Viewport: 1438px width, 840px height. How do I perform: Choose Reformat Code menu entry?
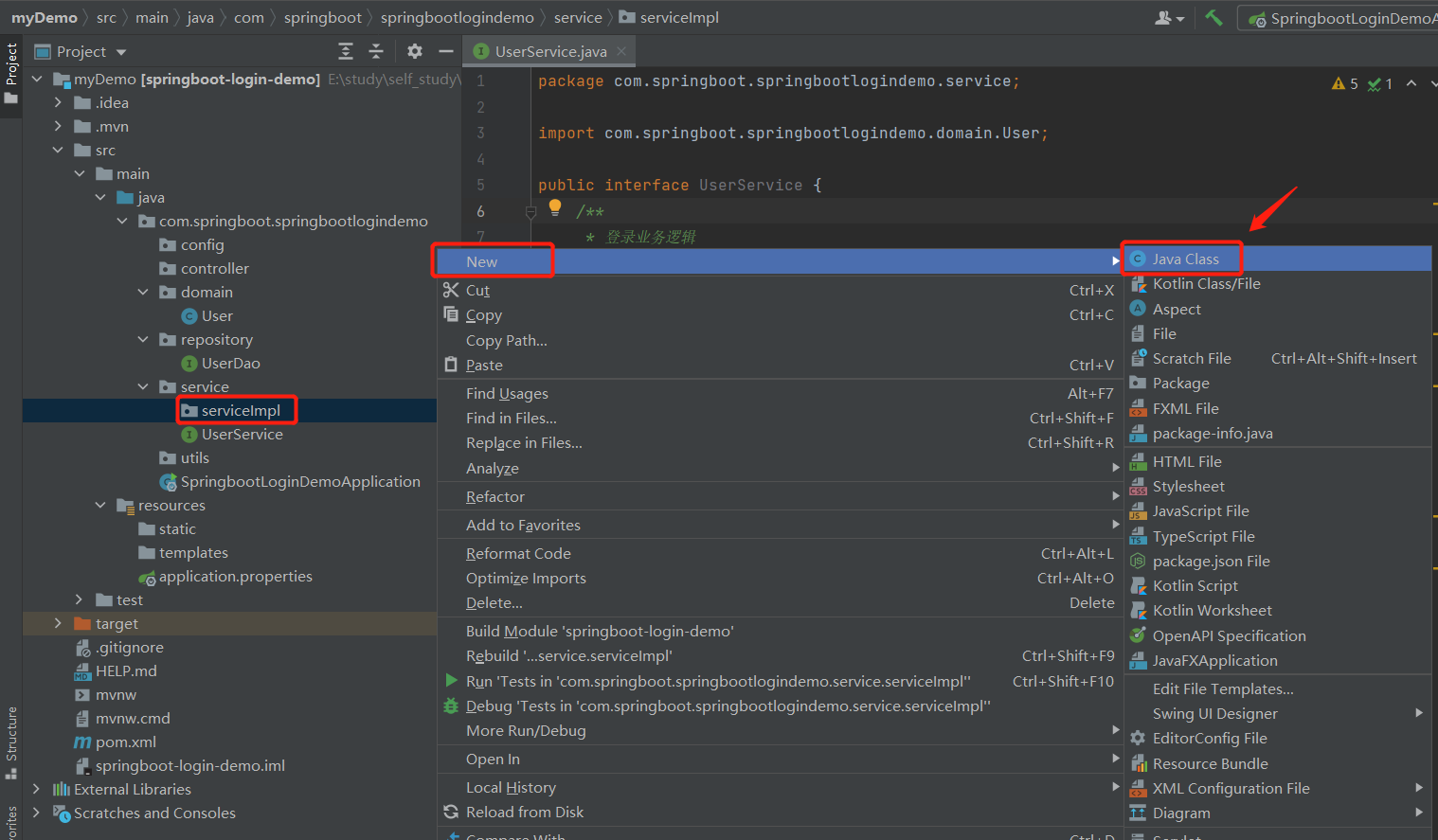point(780,553)
